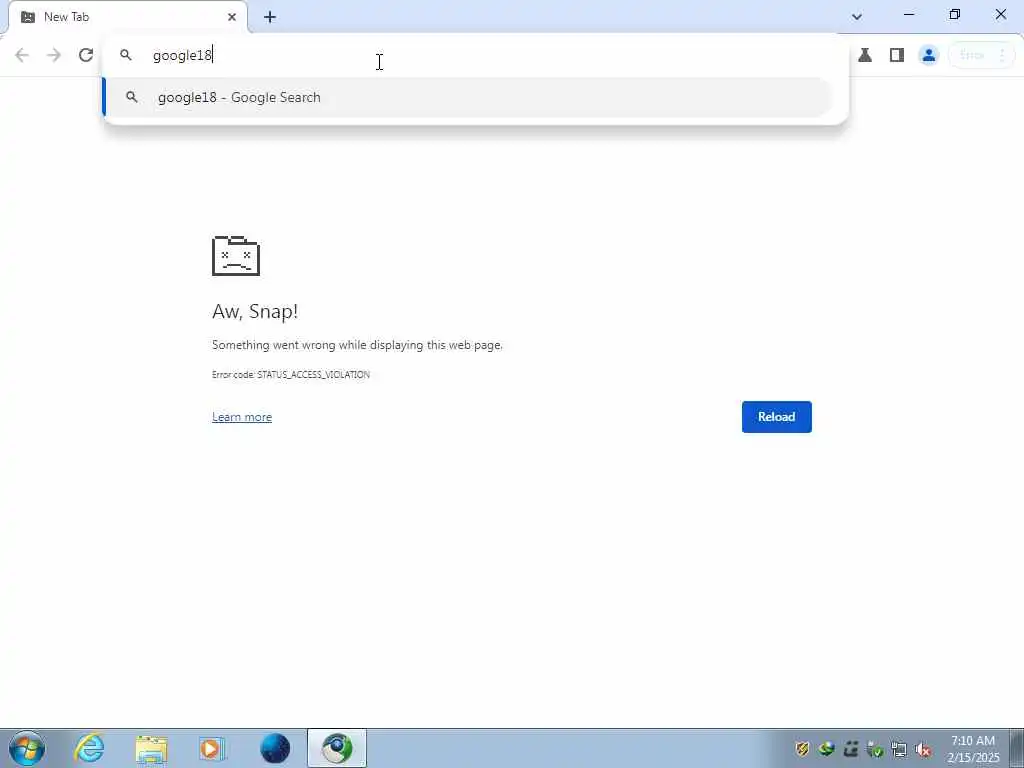The height and width of the screenshot is (768, 1024).
Task: Open the side panel icon
Action: tap(897, 55)
